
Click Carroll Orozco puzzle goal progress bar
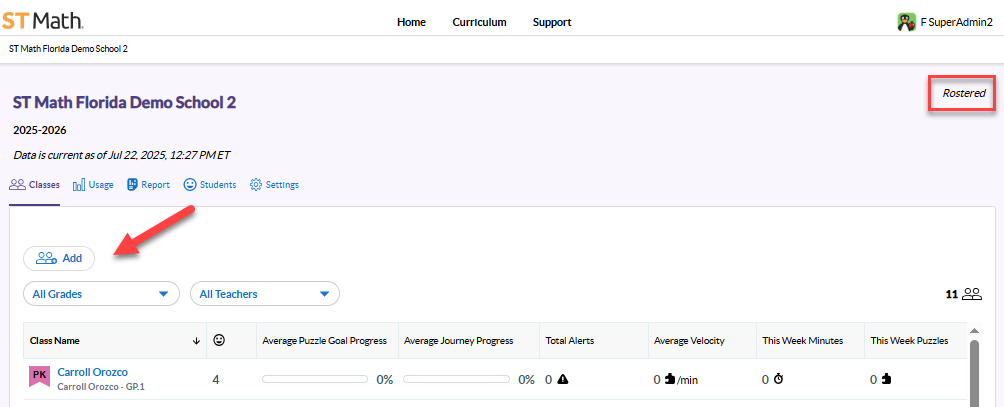[x=314, y=379]
